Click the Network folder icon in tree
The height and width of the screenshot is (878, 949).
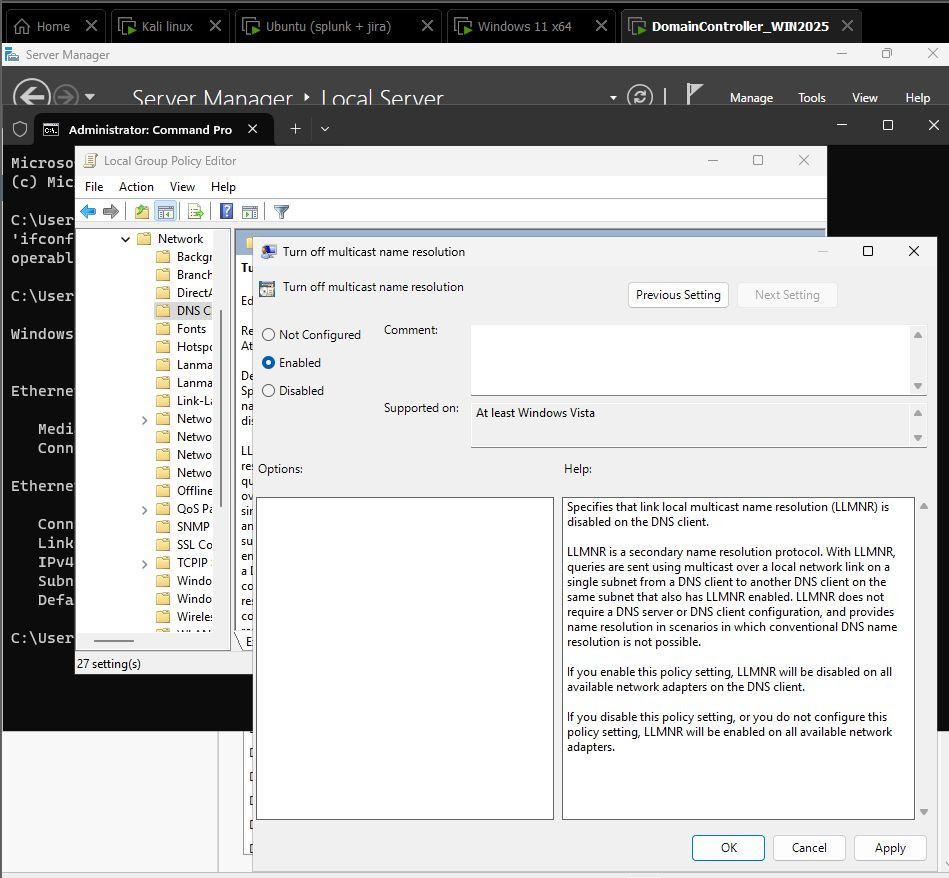(x=144, y=238)
